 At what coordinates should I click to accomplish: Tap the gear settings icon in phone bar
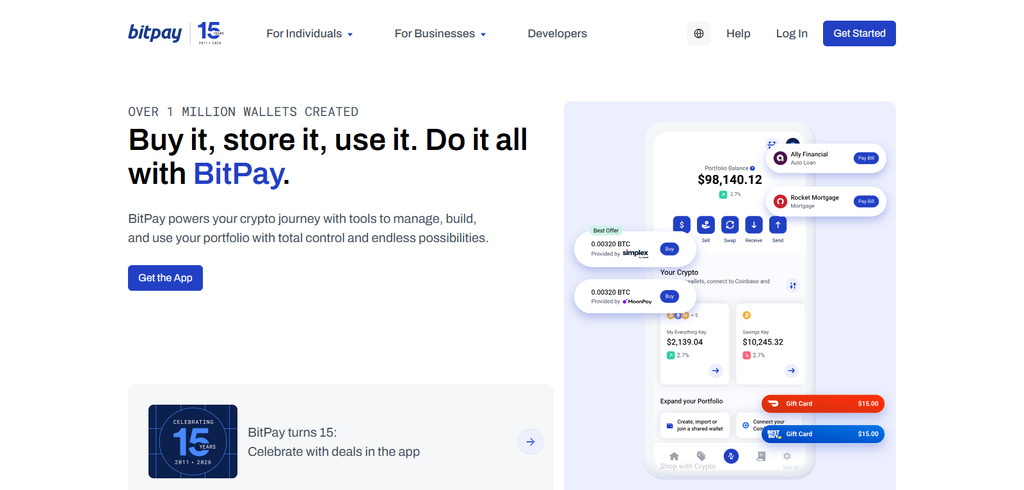pos(787,456)
